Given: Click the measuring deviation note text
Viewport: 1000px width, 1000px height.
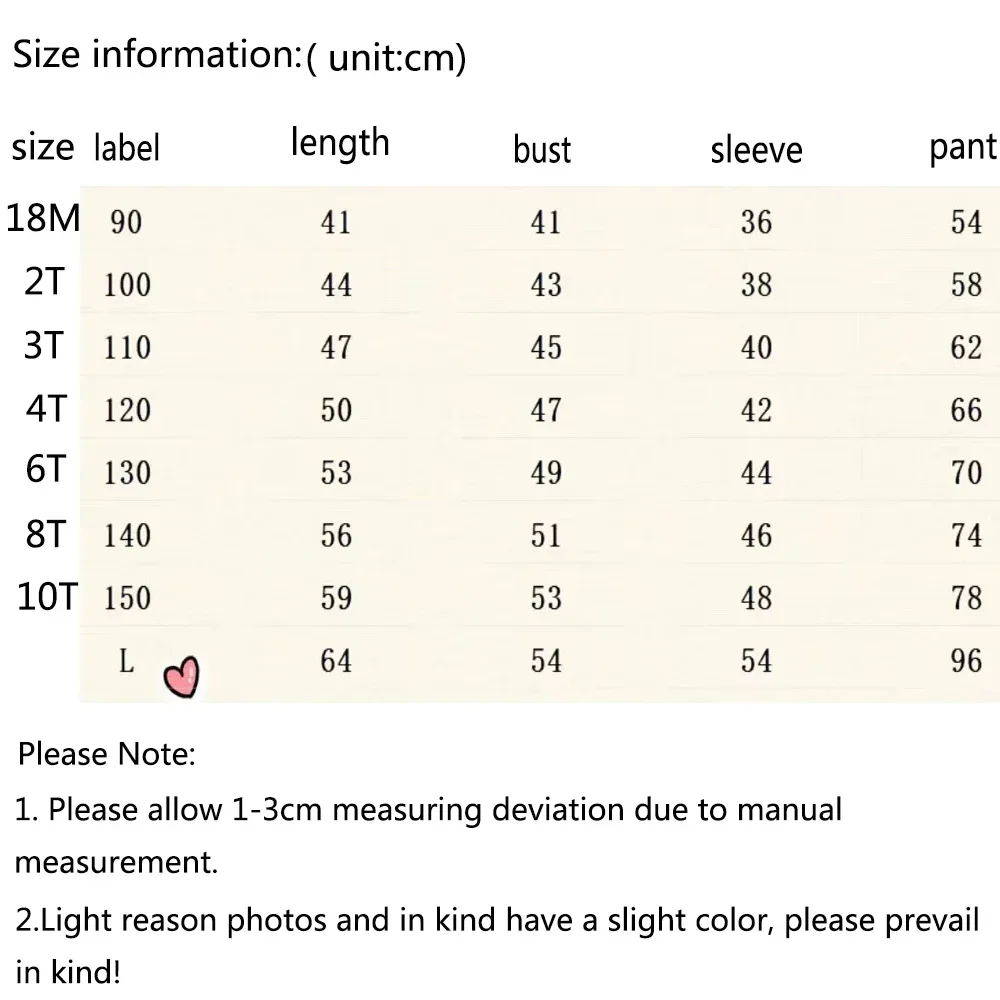Looking at the screenshot, I should [429, 836].
